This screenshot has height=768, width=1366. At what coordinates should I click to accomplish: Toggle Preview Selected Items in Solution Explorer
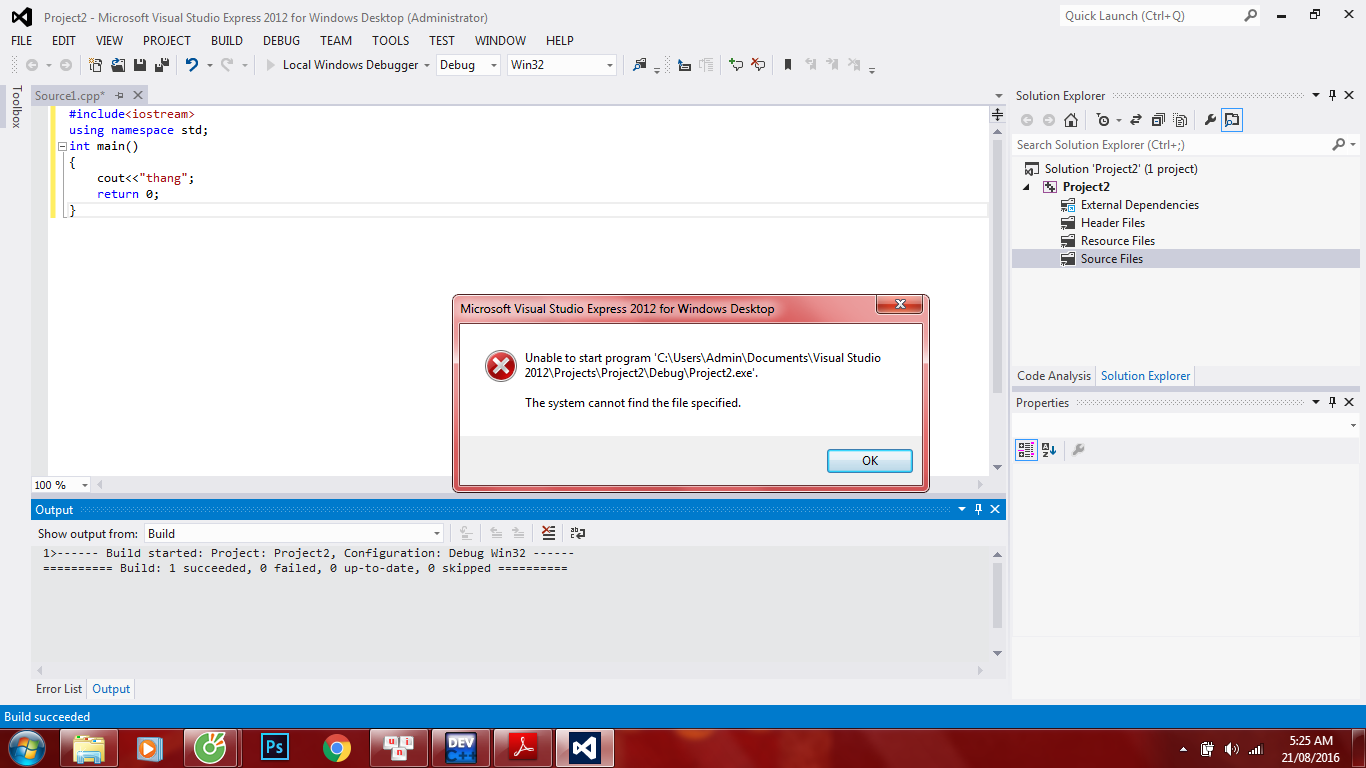click(1232, 120)
